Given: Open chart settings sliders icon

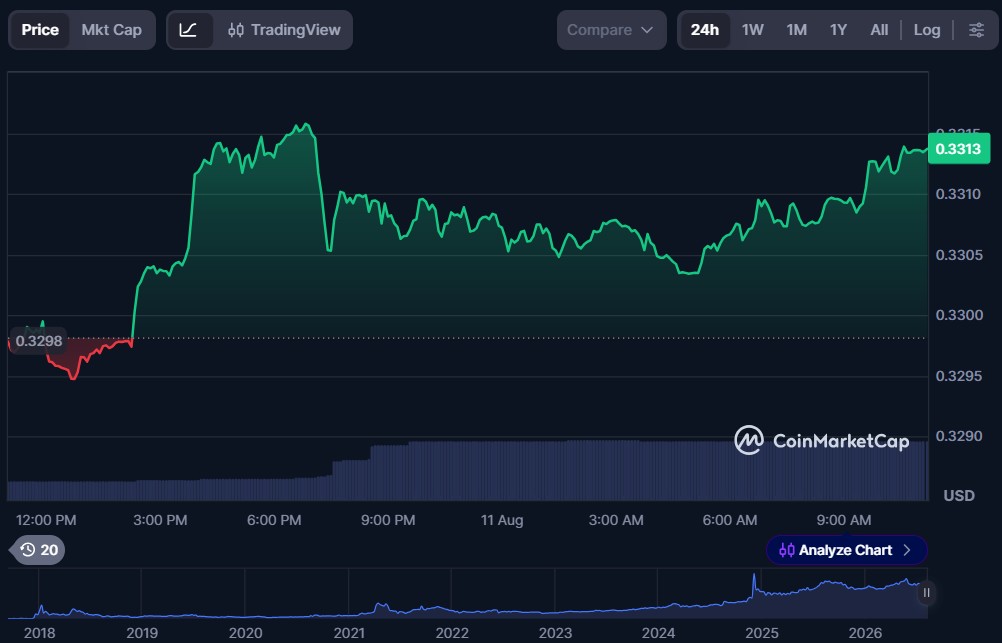Looking at the screenshot, I should 976,30.
